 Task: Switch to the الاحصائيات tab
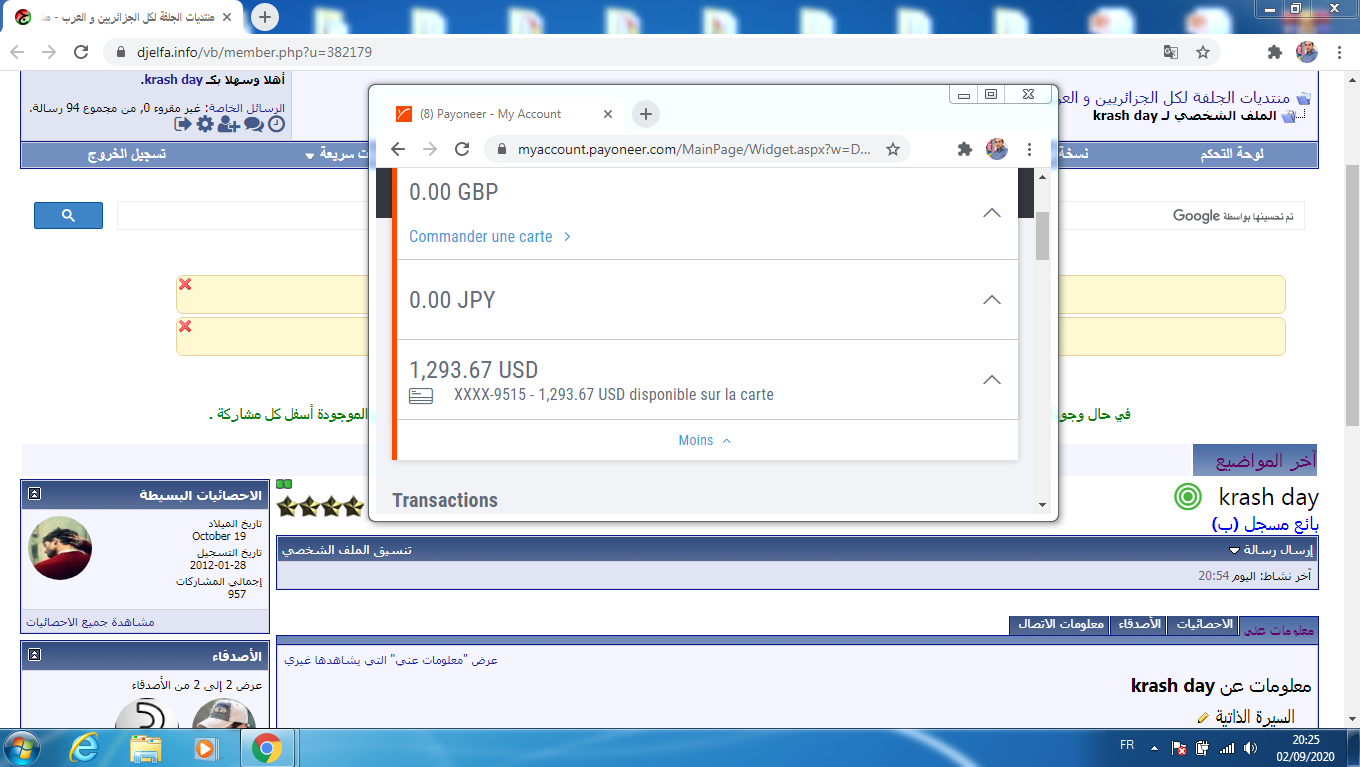(1204, 624)
